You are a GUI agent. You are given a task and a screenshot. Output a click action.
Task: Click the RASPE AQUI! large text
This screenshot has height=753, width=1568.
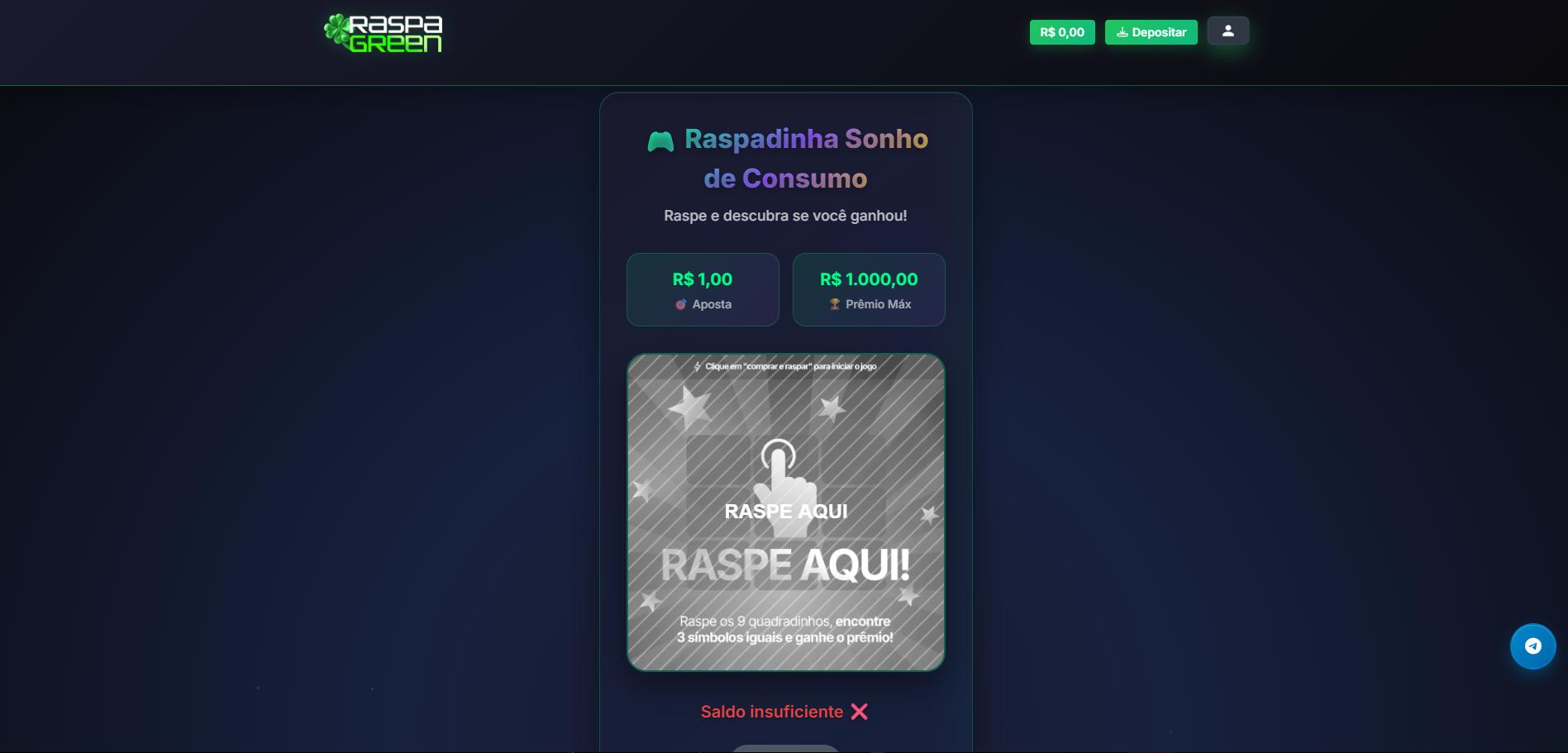pos(785,565)
